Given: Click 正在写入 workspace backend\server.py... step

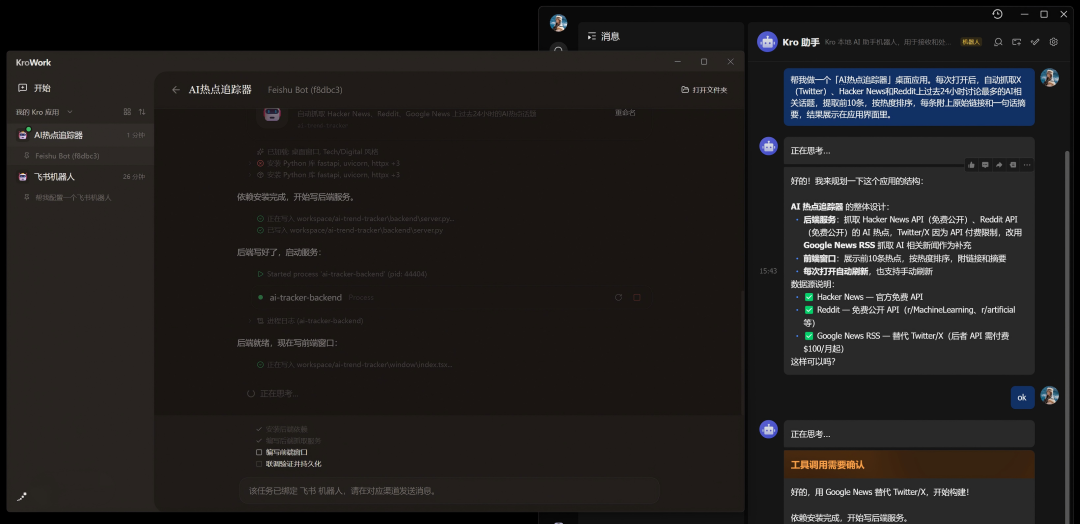Looking at the screenshot, I should (355, 218).
